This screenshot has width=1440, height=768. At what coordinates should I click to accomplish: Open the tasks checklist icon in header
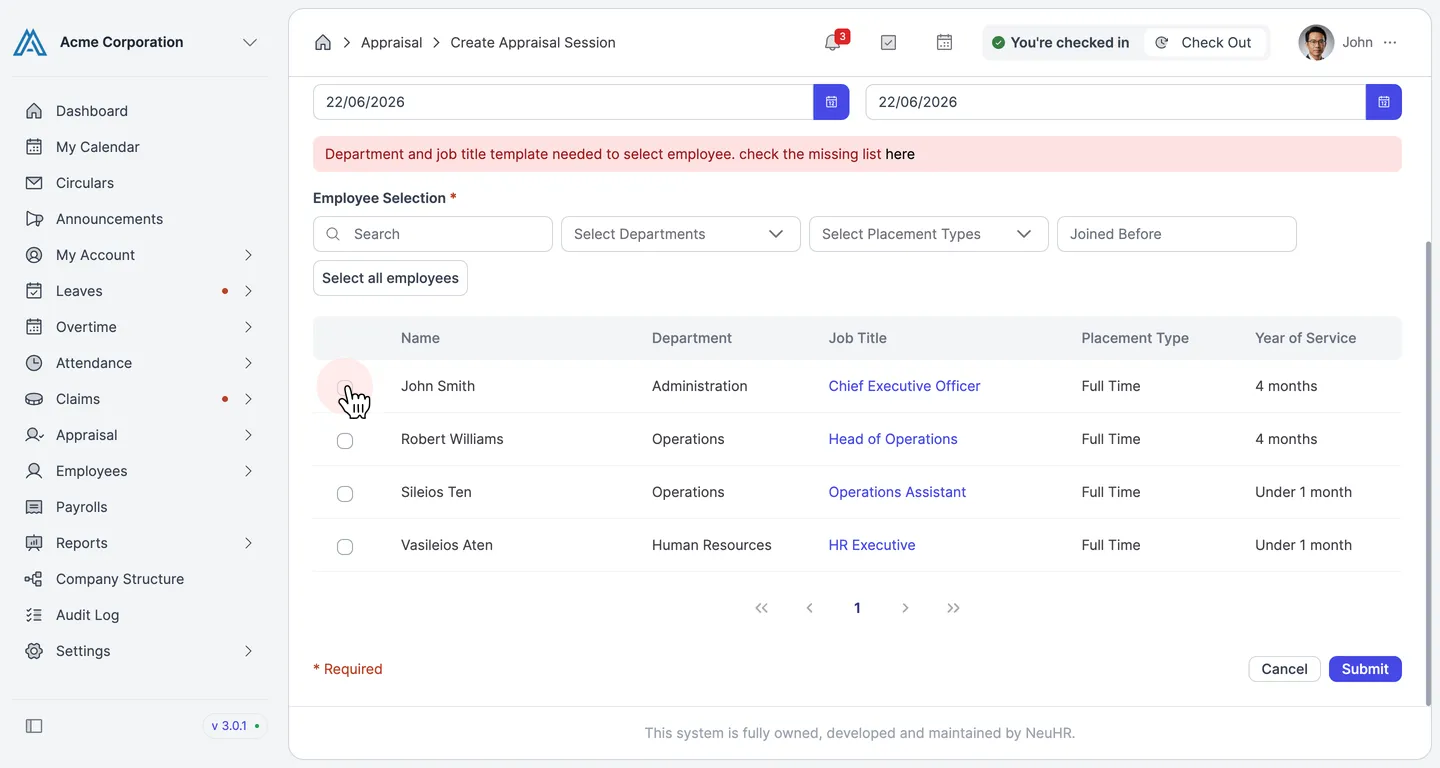pyautogui.click(x=888, y=42)
